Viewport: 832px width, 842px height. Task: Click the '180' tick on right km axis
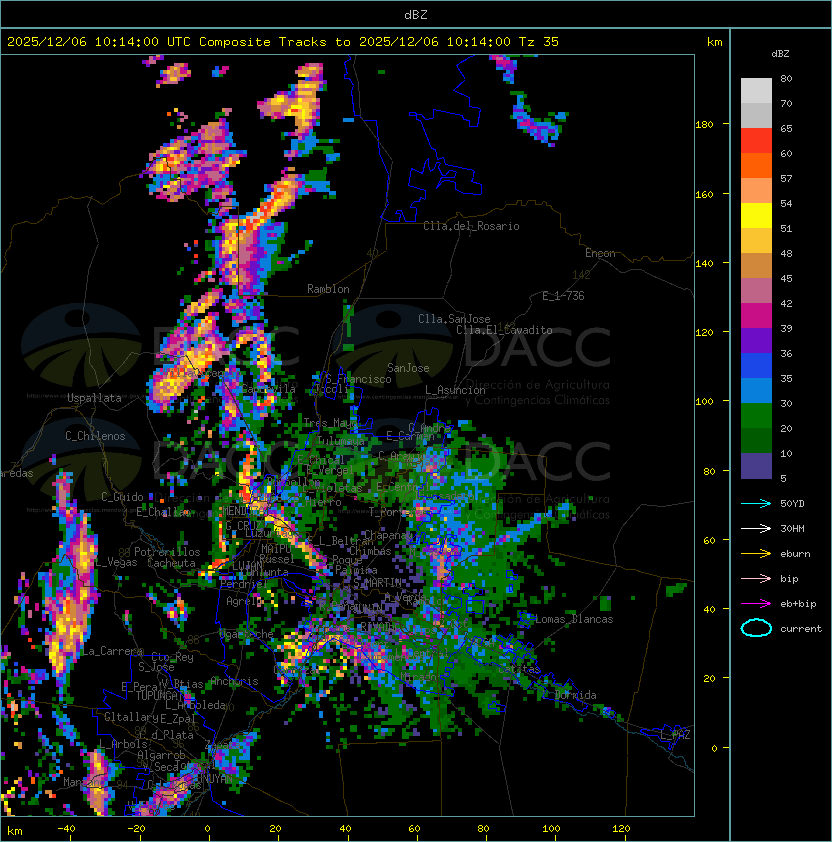coord(704,125)
